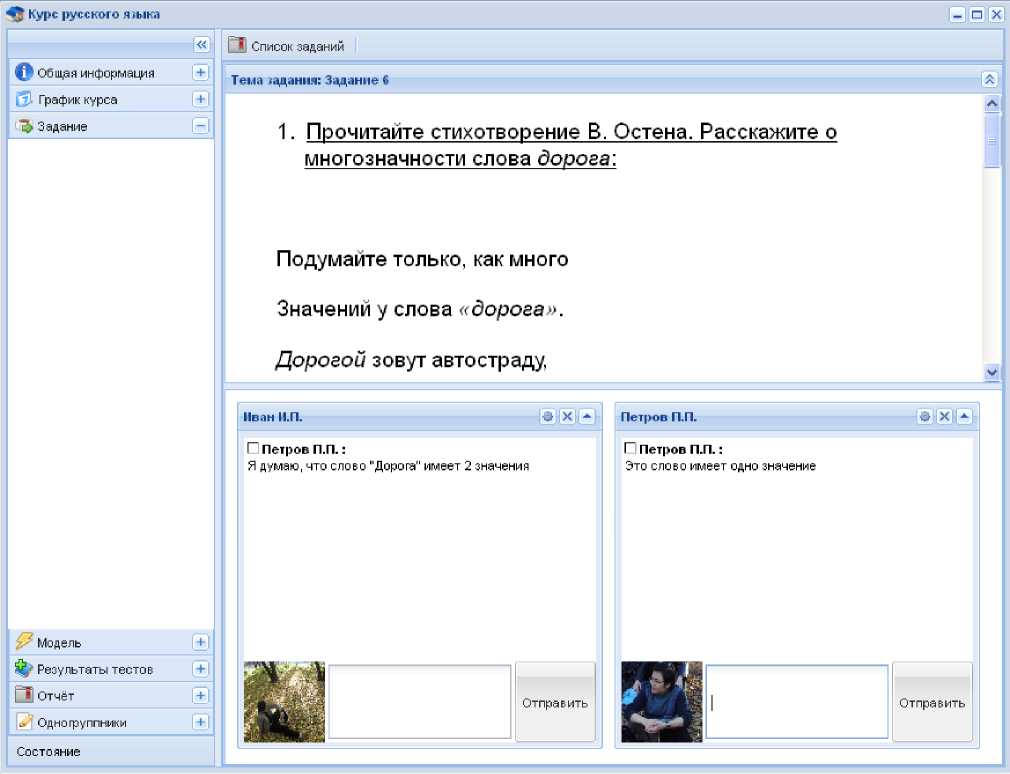Collapse the Задание section
The width and height of the screenshot is (1010, 774).
pos(200,126)
